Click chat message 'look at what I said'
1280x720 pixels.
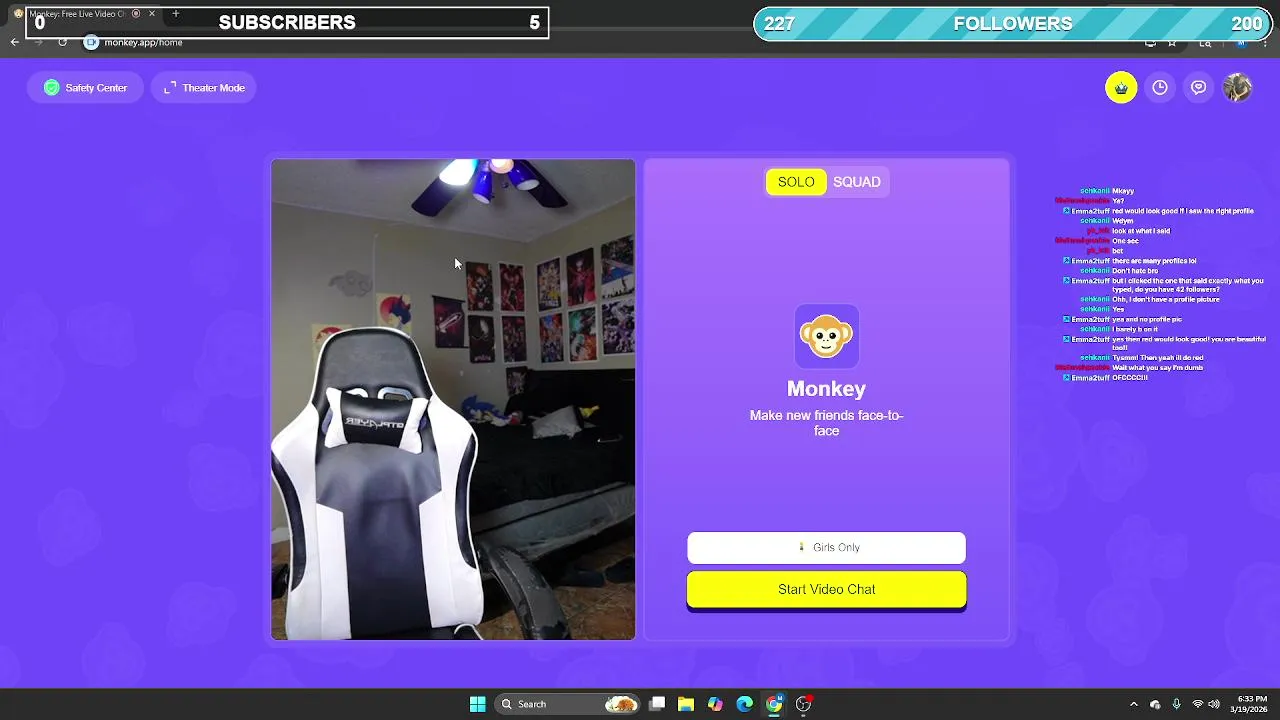(x=1141, y=231)
